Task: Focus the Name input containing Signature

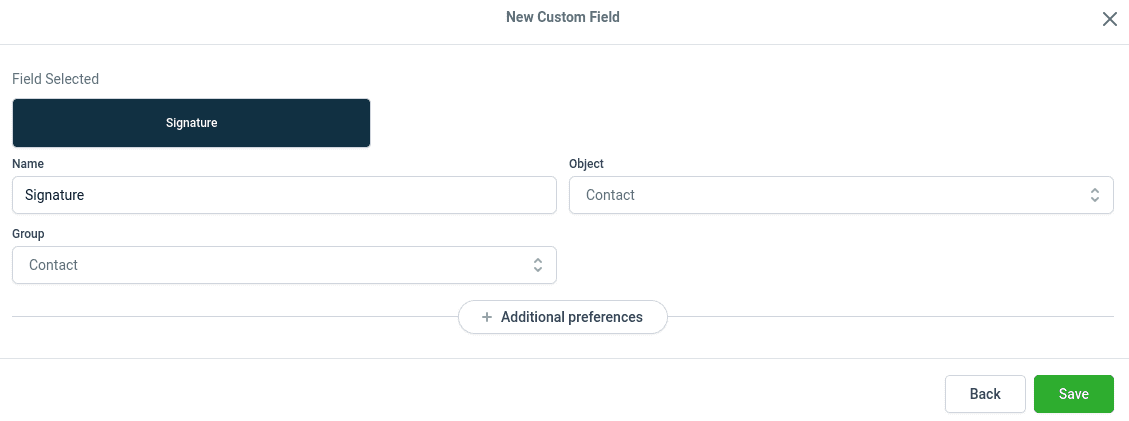Action: pos(284,195)
